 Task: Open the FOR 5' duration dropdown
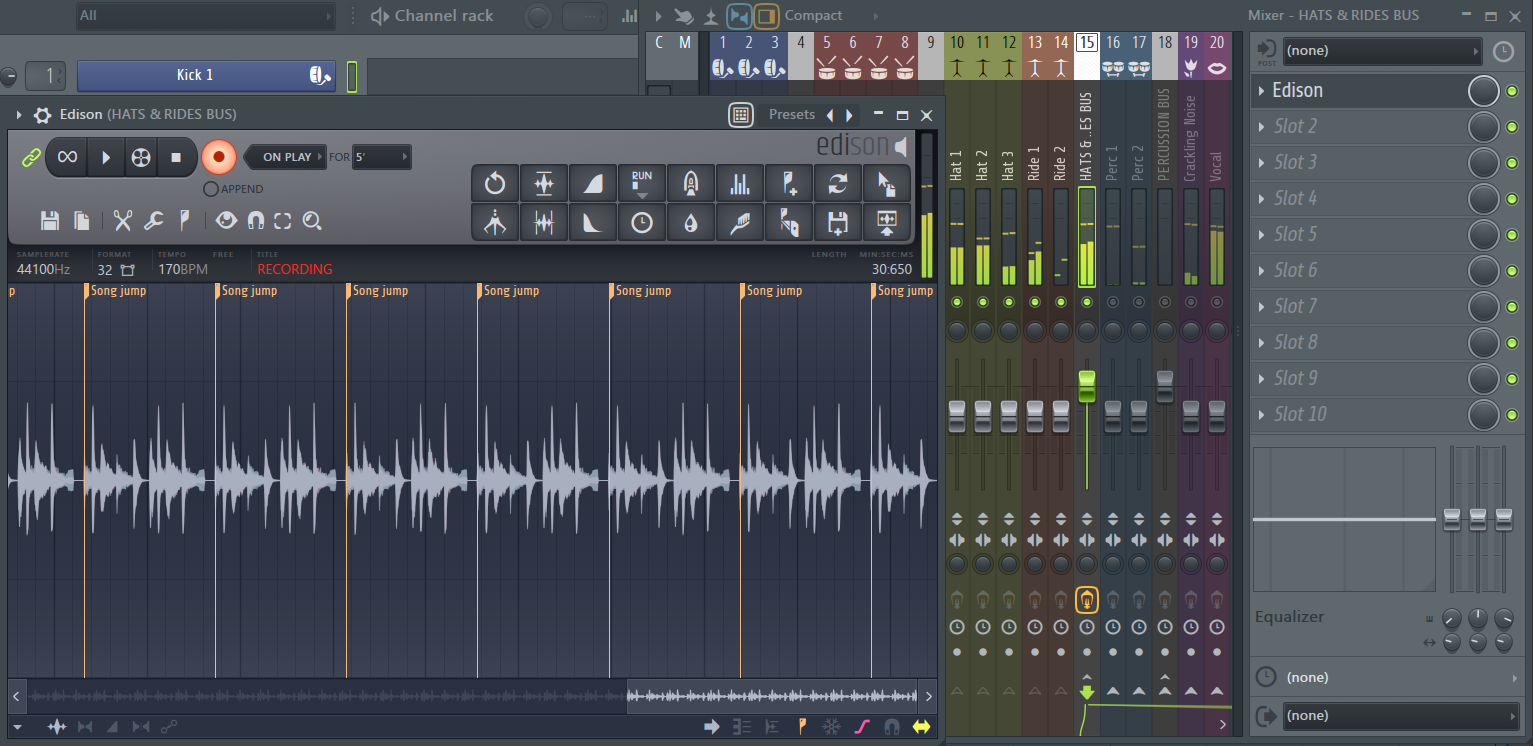click(x=381, y=157)
